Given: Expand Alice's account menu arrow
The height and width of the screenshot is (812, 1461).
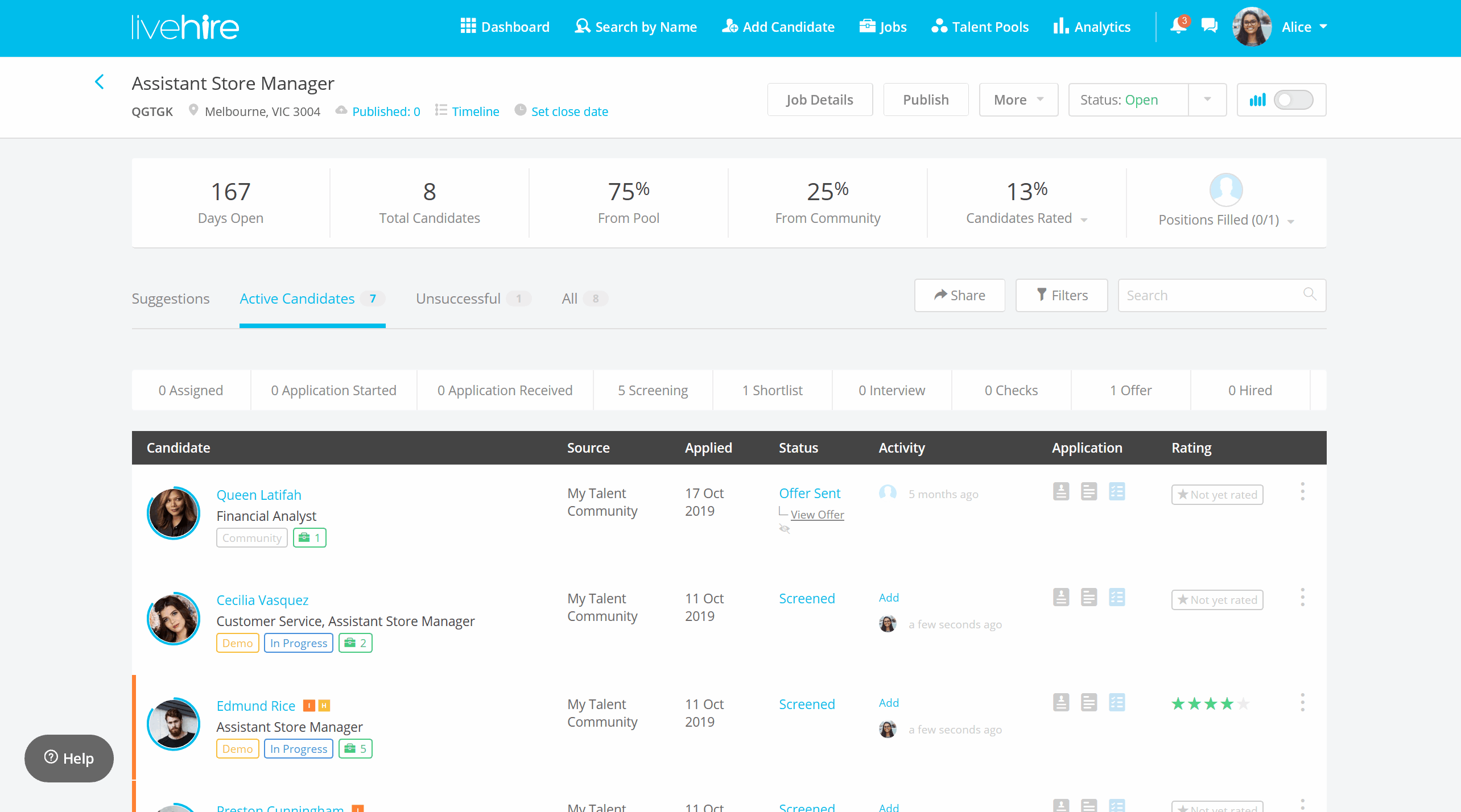Looking at the screenshot, I should point(1323,27).
